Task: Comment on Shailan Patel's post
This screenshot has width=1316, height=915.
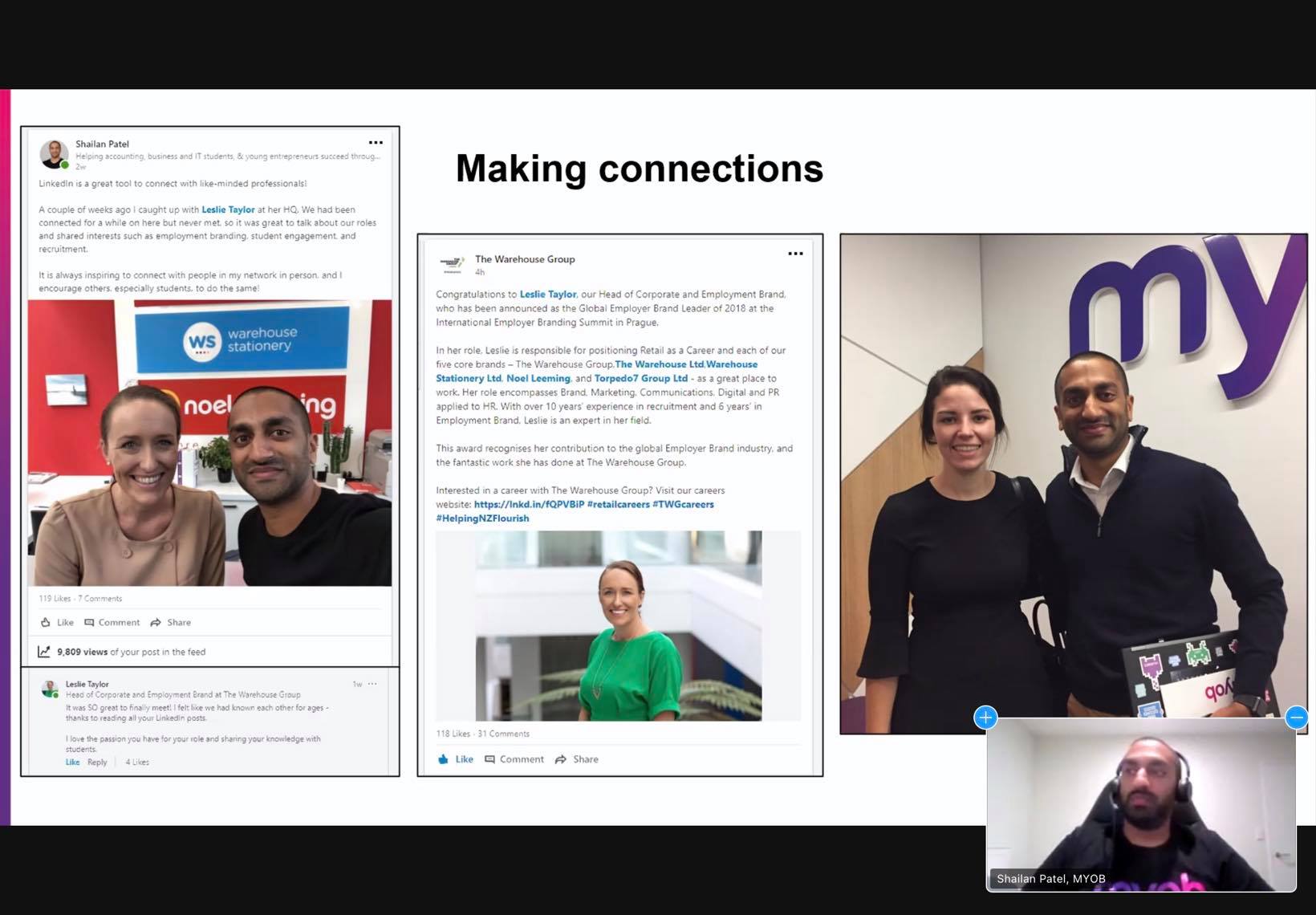Action: (x=112, y=622)
